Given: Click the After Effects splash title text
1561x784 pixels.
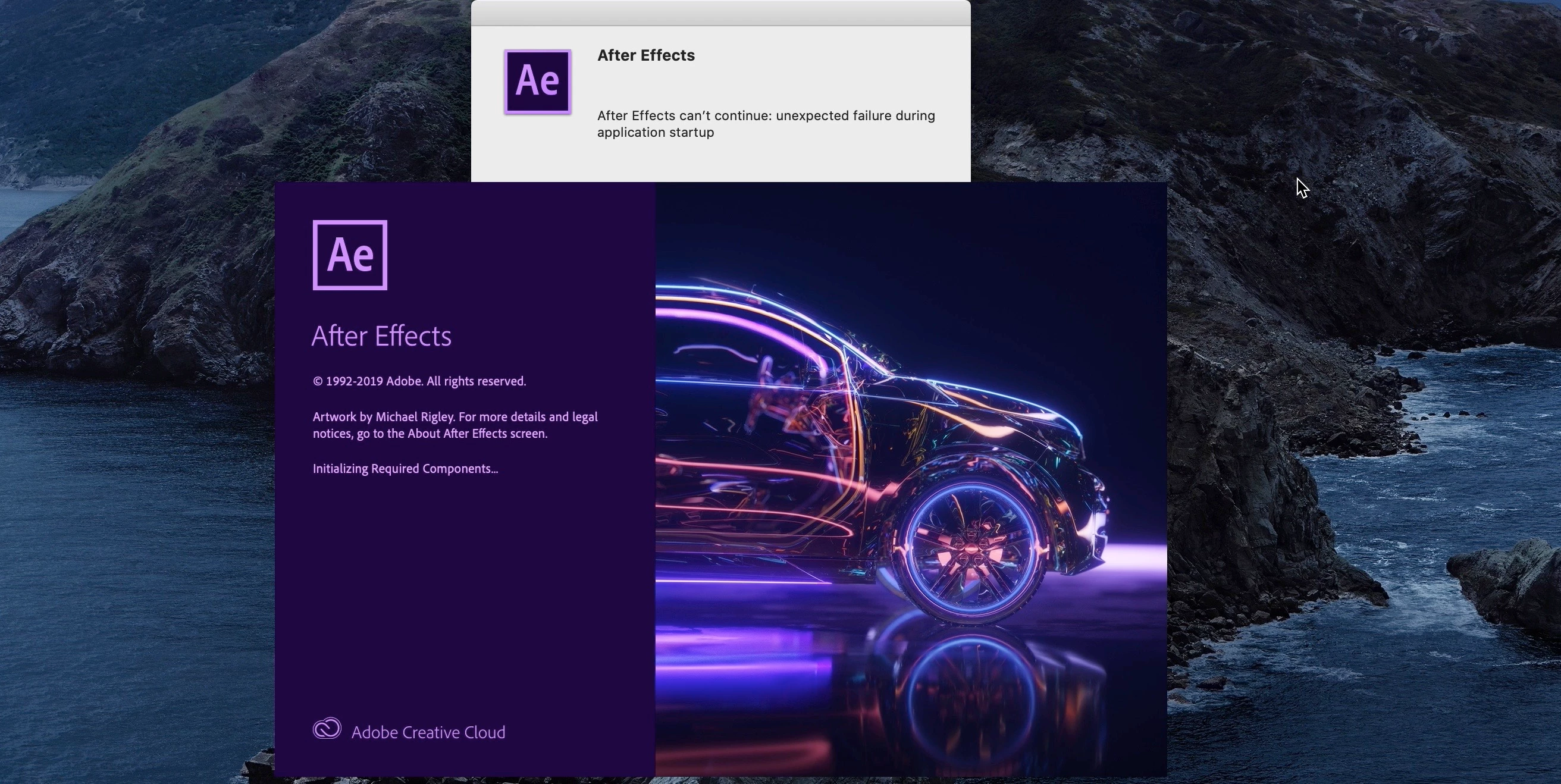Looking at the screenshot, I should [381, 336].
